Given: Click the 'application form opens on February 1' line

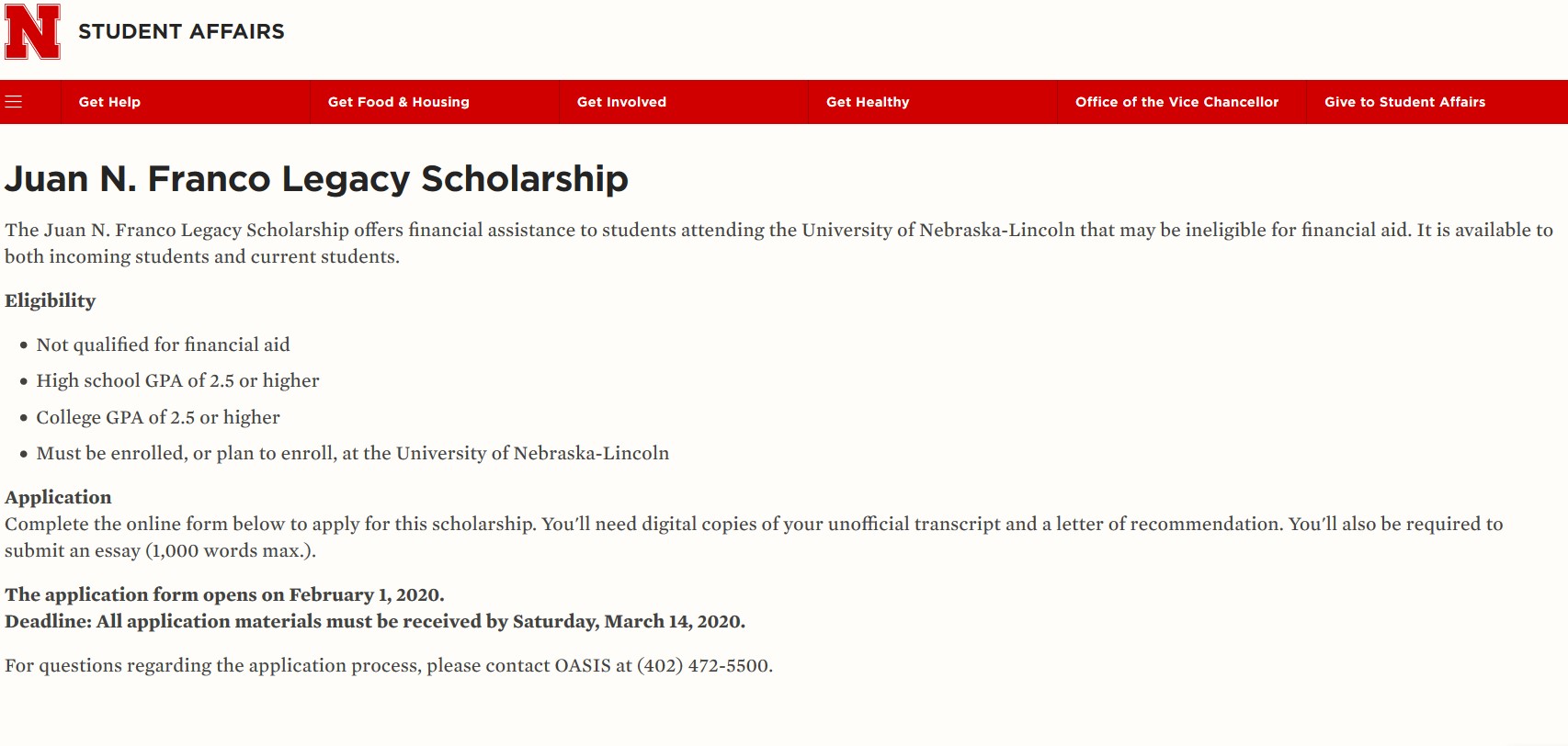Looking at the screenshot, I should tap(224, 594).
